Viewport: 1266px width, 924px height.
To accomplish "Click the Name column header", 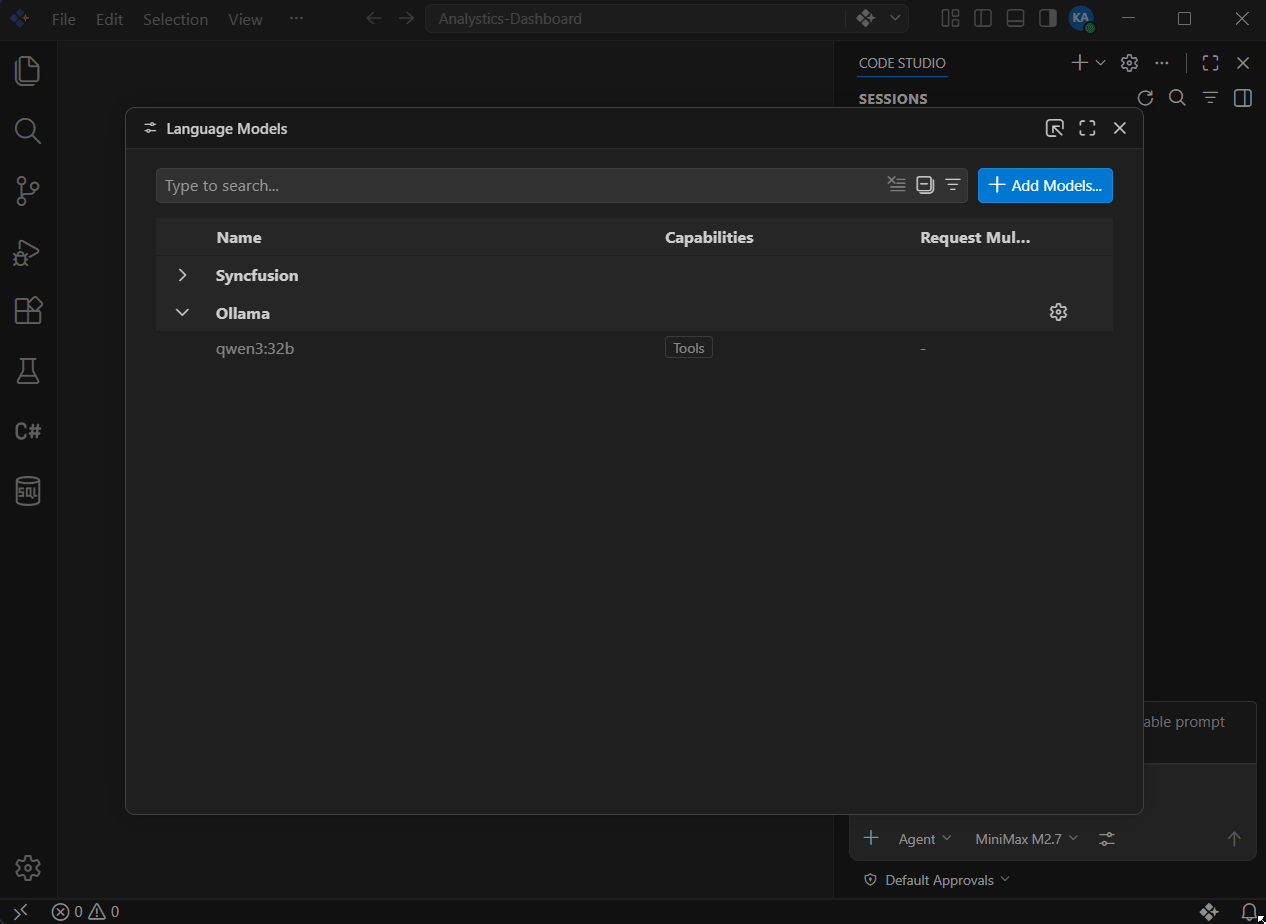I will click(239, 237).
